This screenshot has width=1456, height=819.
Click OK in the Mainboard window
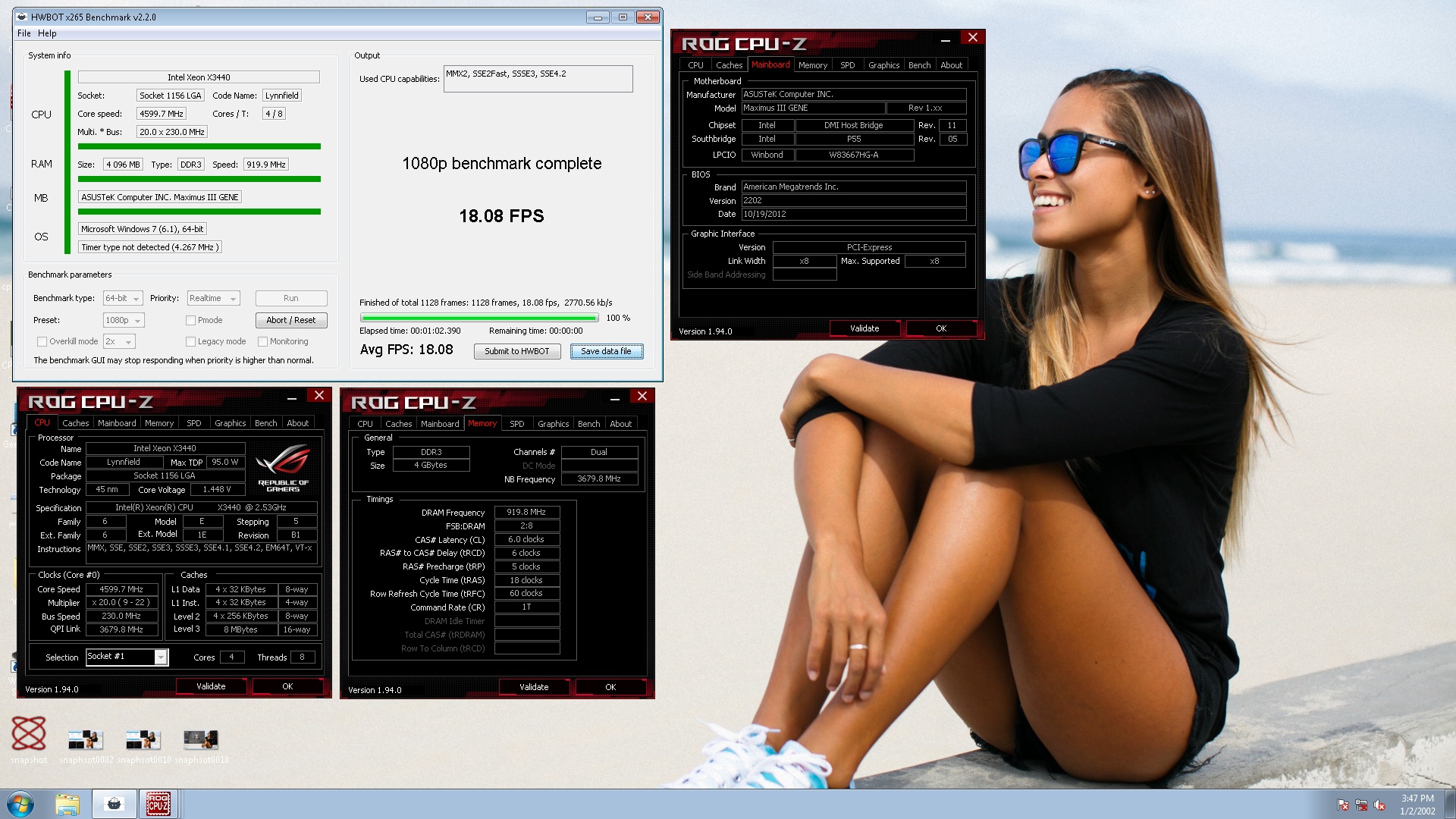tap(941, 328)
